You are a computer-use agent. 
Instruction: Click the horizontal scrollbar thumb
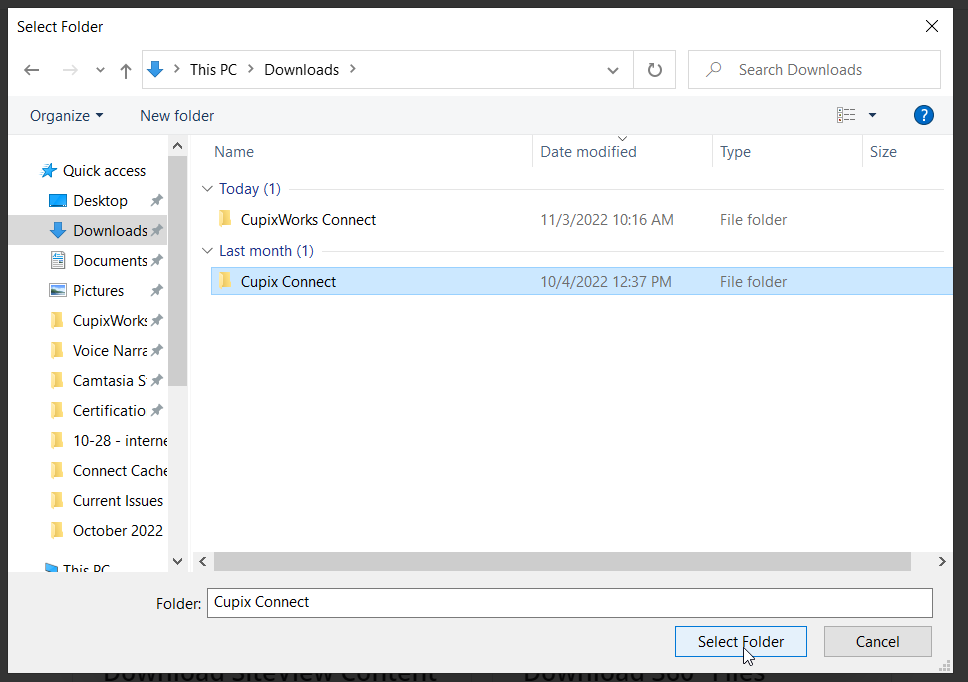(x=562, y=562)
